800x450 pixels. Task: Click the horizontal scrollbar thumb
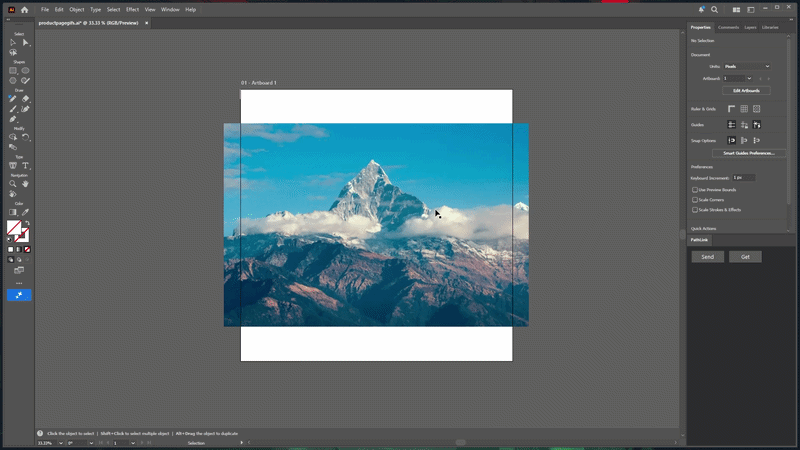[461, 442]
